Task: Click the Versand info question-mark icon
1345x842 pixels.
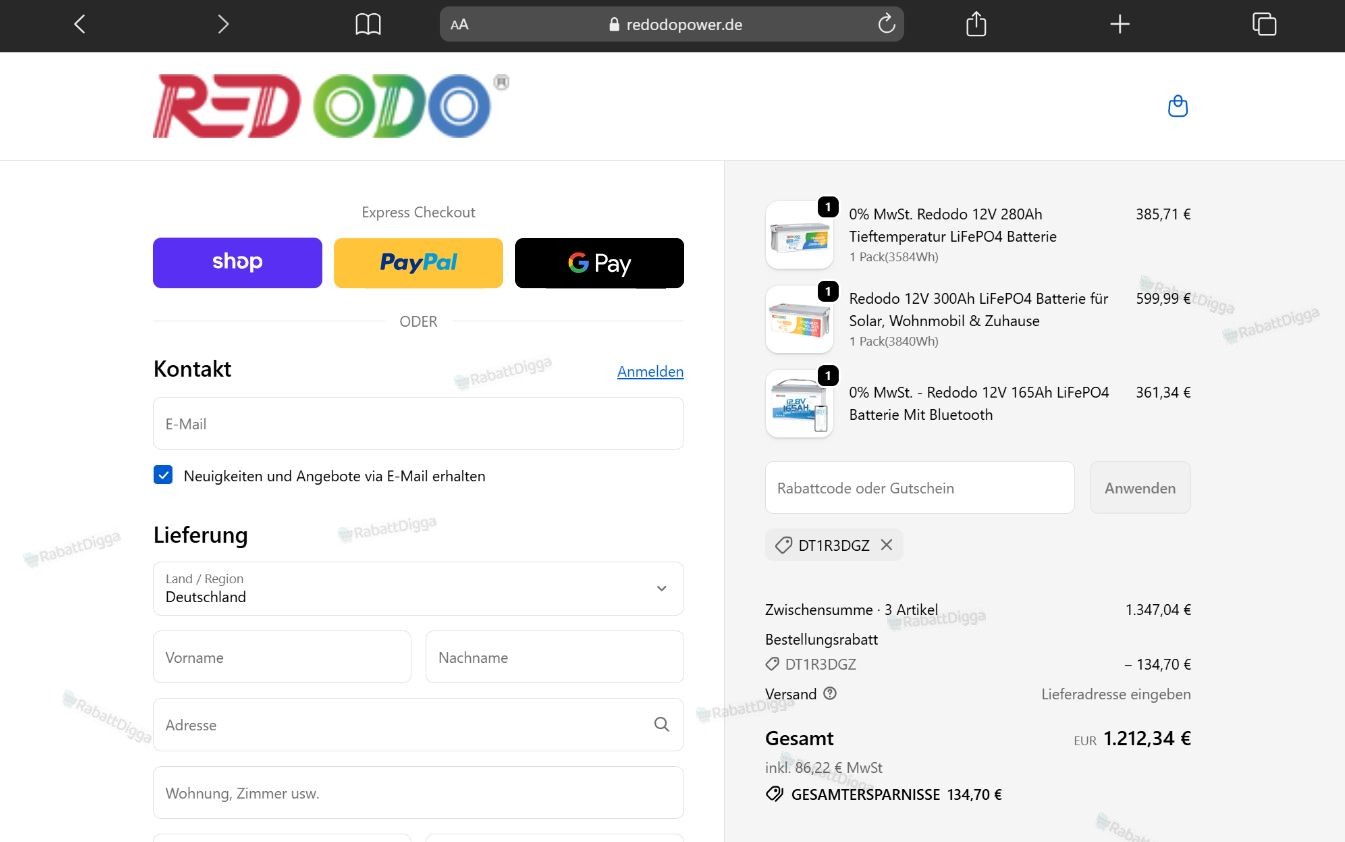Action: [830, 693]
